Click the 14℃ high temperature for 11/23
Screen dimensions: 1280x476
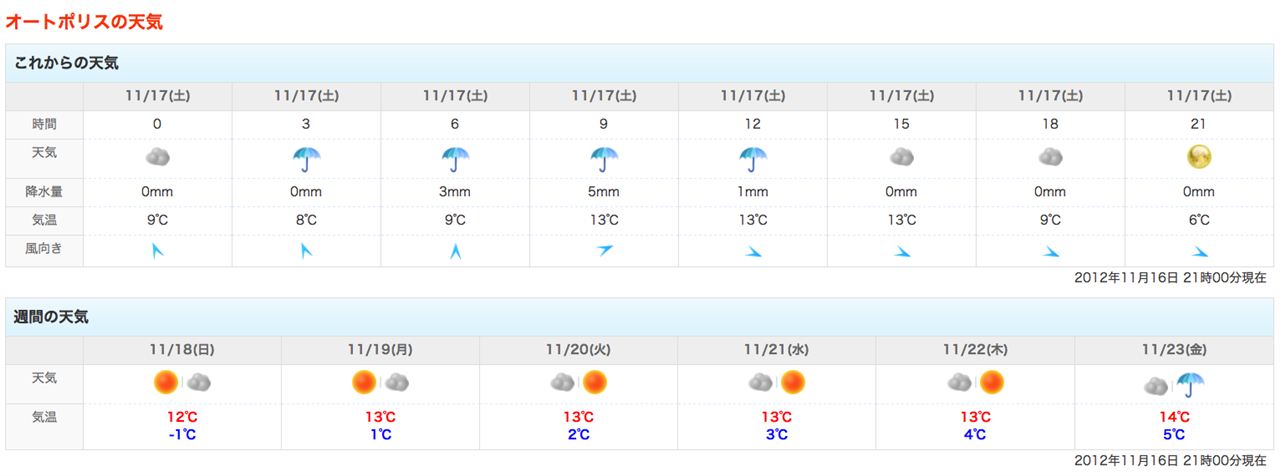[x=1174, y=417]
